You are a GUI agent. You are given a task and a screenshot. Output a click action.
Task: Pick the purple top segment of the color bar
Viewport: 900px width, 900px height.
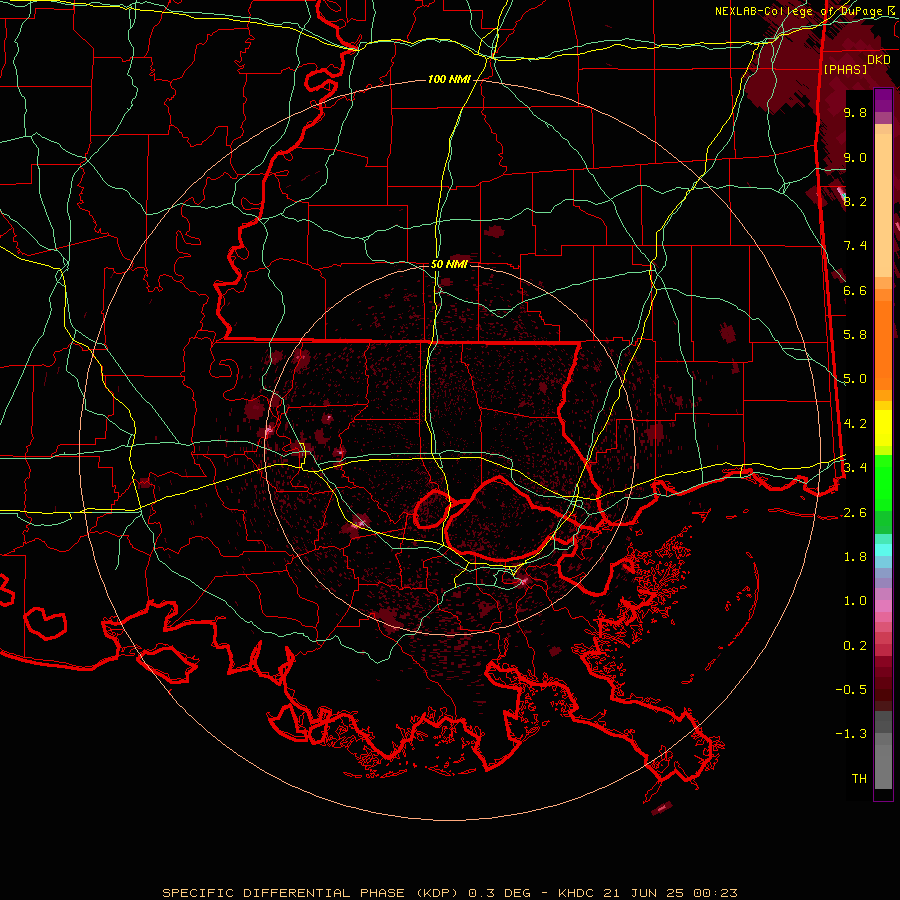click(883, 101)
